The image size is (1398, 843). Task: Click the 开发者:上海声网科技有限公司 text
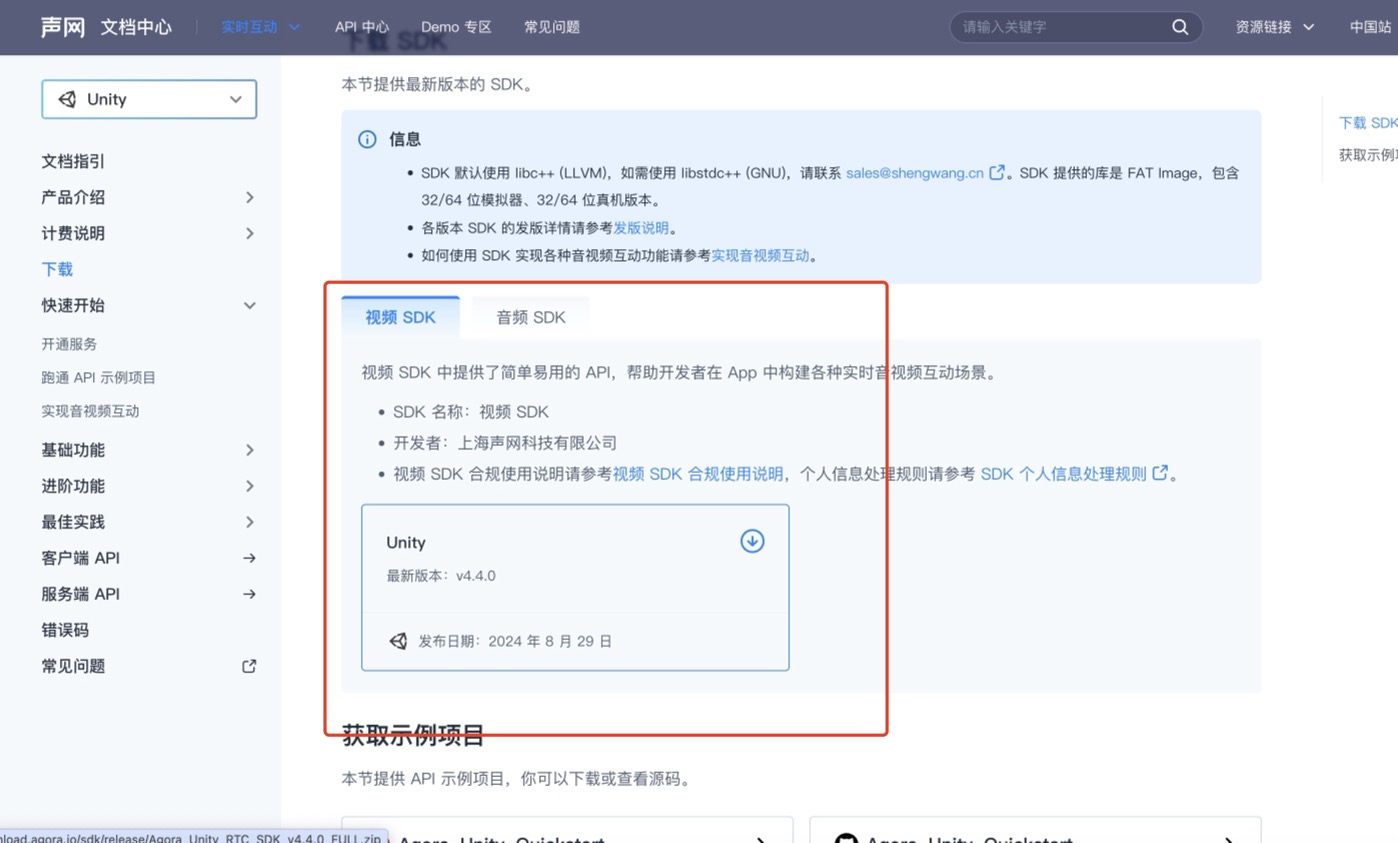505,442
